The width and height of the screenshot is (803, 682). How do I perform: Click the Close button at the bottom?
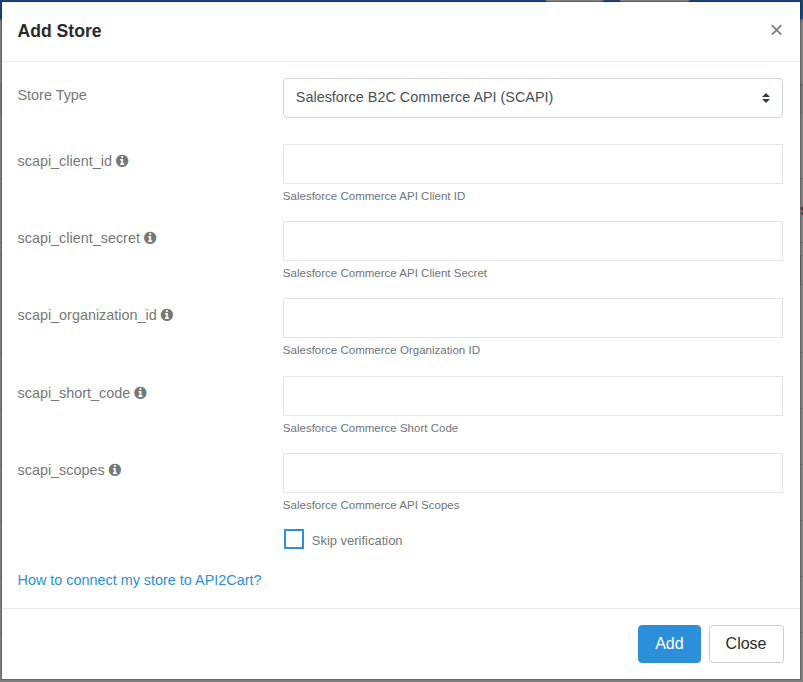point(746,643)
